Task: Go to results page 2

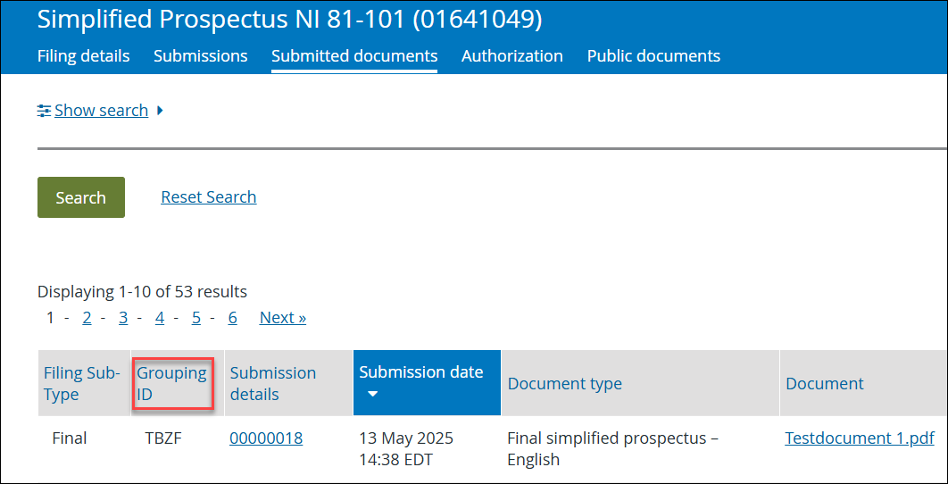Action: pos(87,318)
